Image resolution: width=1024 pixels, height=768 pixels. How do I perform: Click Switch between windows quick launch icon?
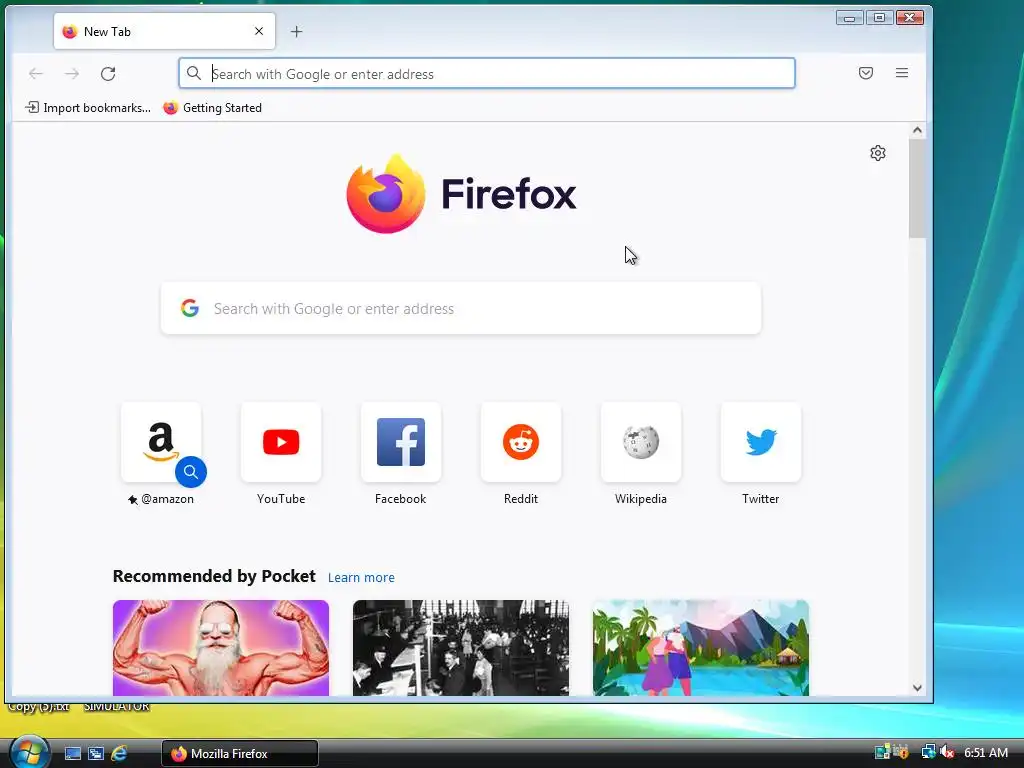coord(96,754)
